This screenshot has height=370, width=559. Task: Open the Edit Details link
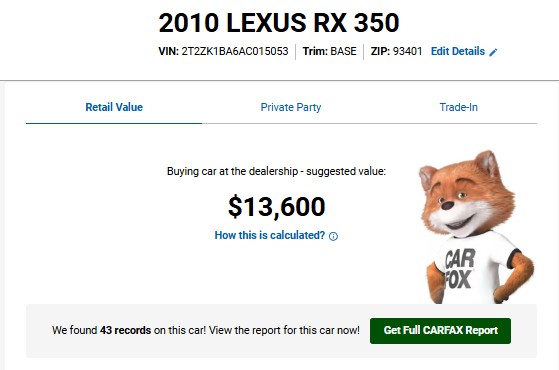click(458, 51)
